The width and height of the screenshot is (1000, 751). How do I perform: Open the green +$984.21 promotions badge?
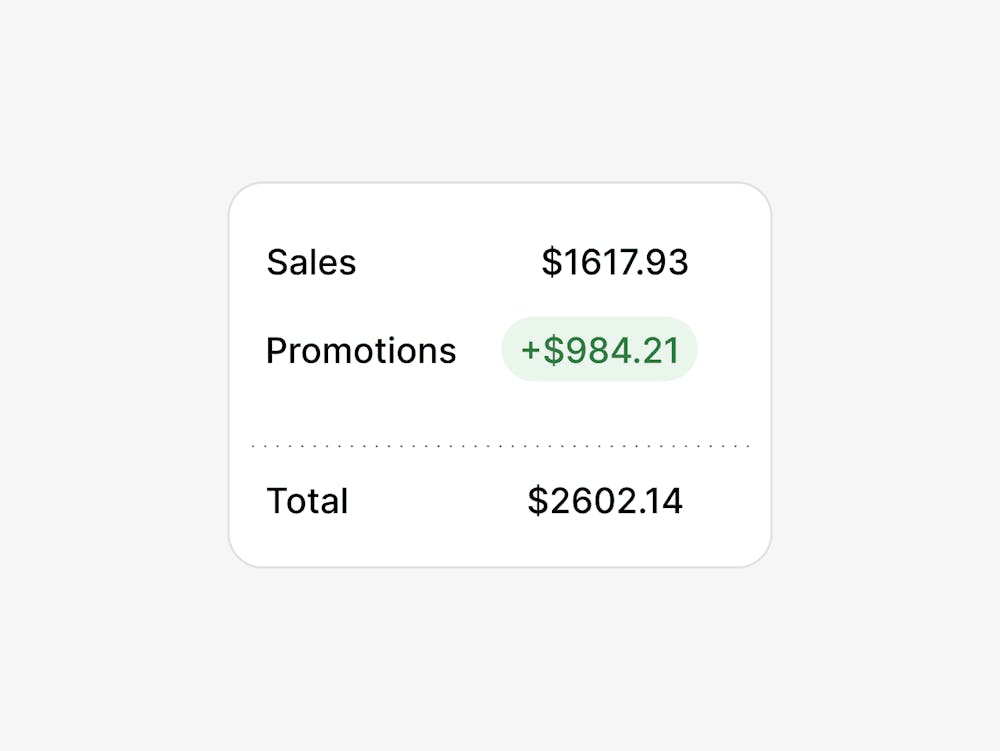599,349
